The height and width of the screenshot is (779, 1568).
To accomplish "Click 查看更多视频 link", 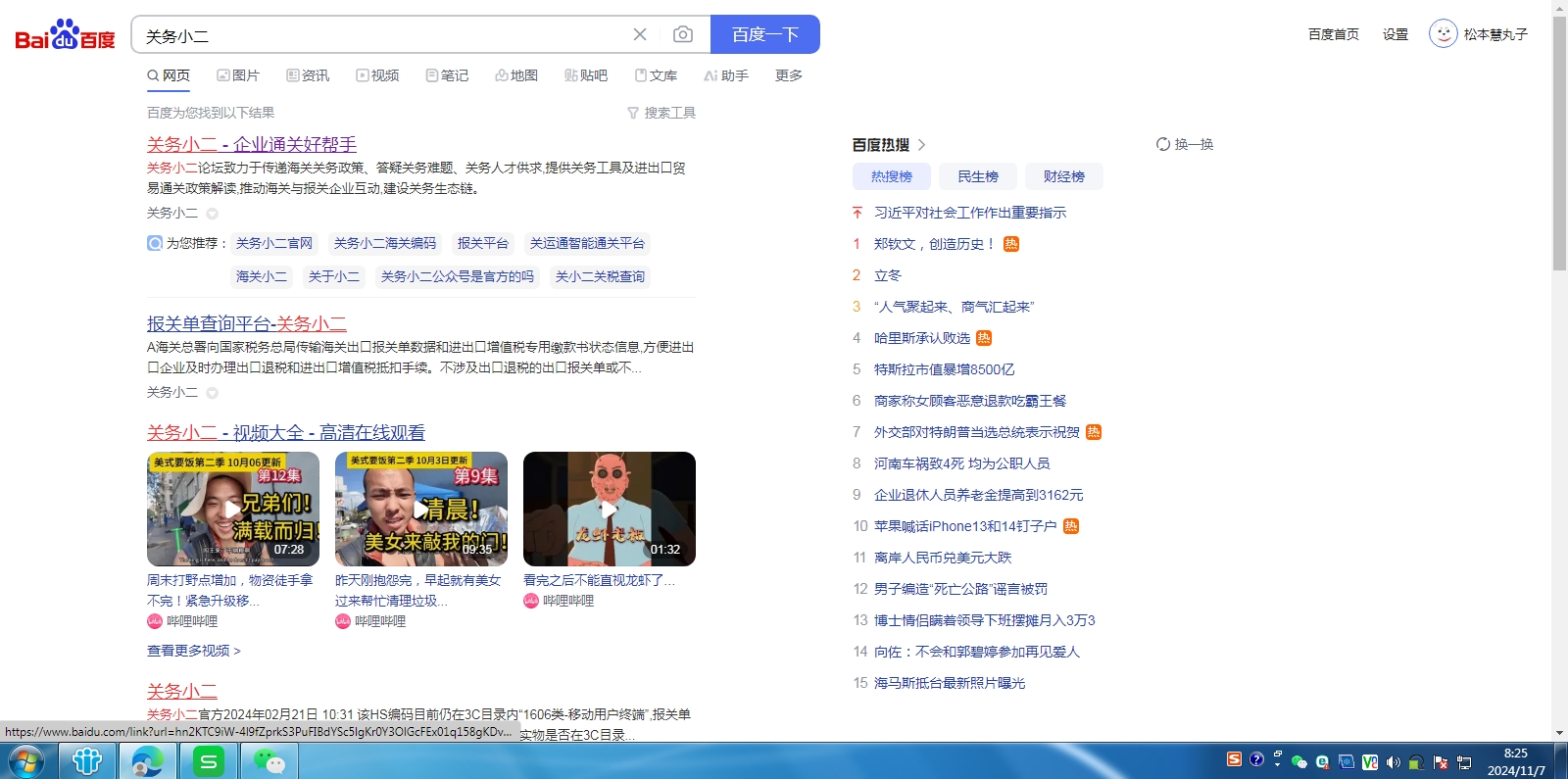I will 193,651.
